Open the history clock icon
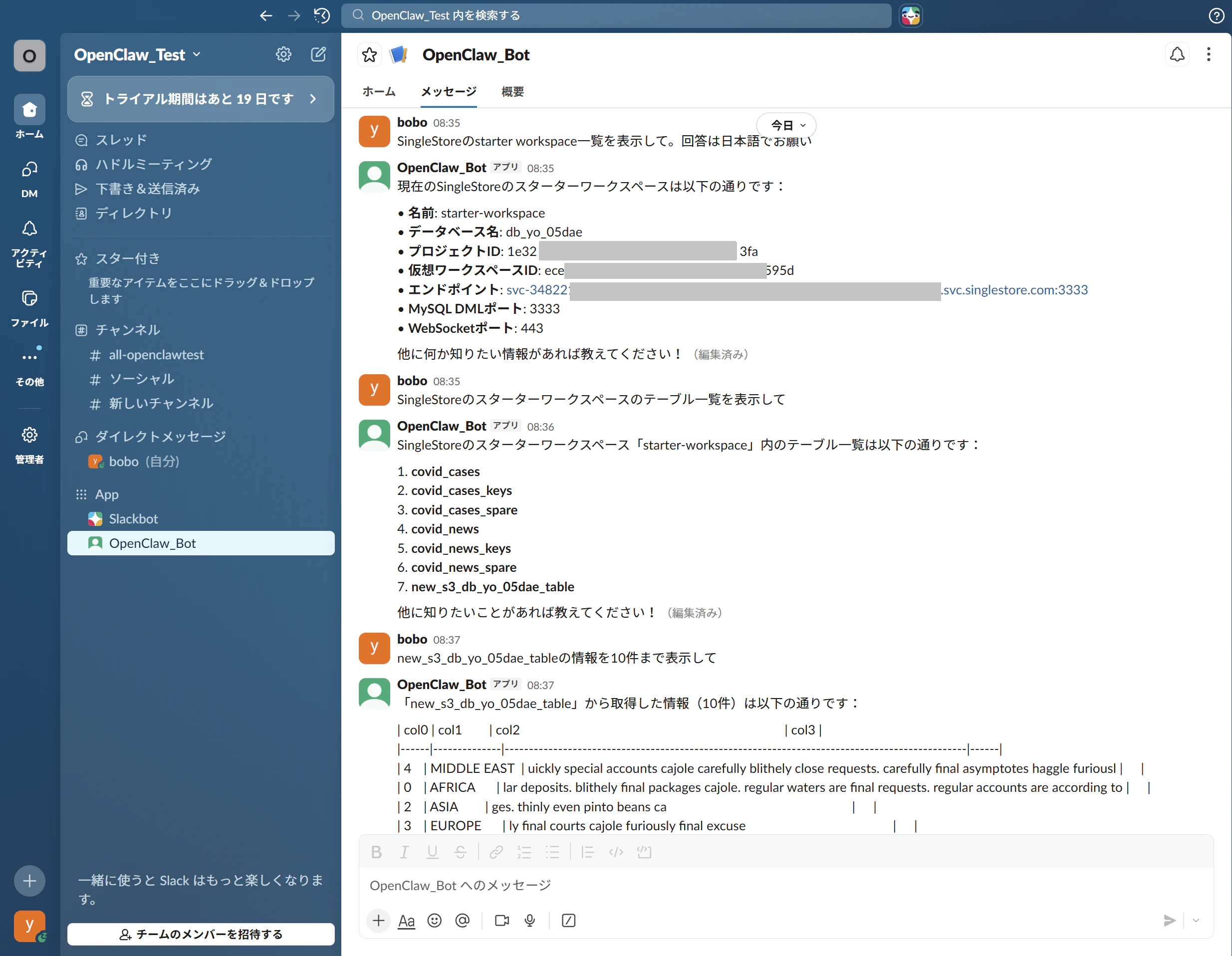This screenshot has height=956, width=1232. 322,16
